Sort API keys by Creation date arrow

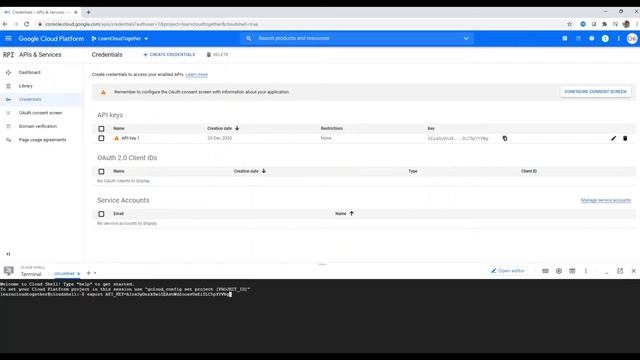pos(237,128)
